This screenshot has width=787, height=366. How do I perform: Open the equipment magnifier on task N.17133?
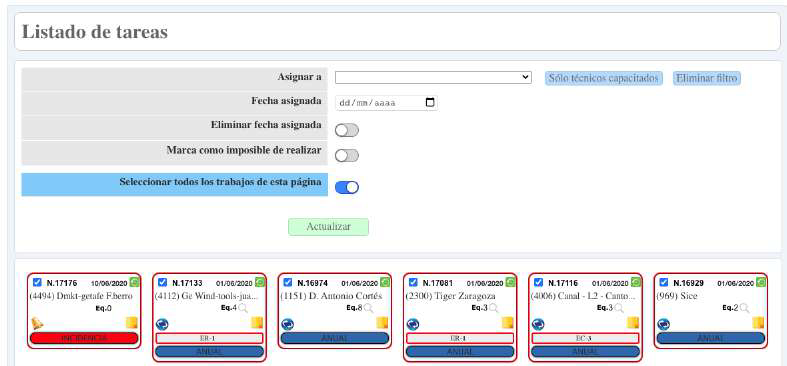243,308
